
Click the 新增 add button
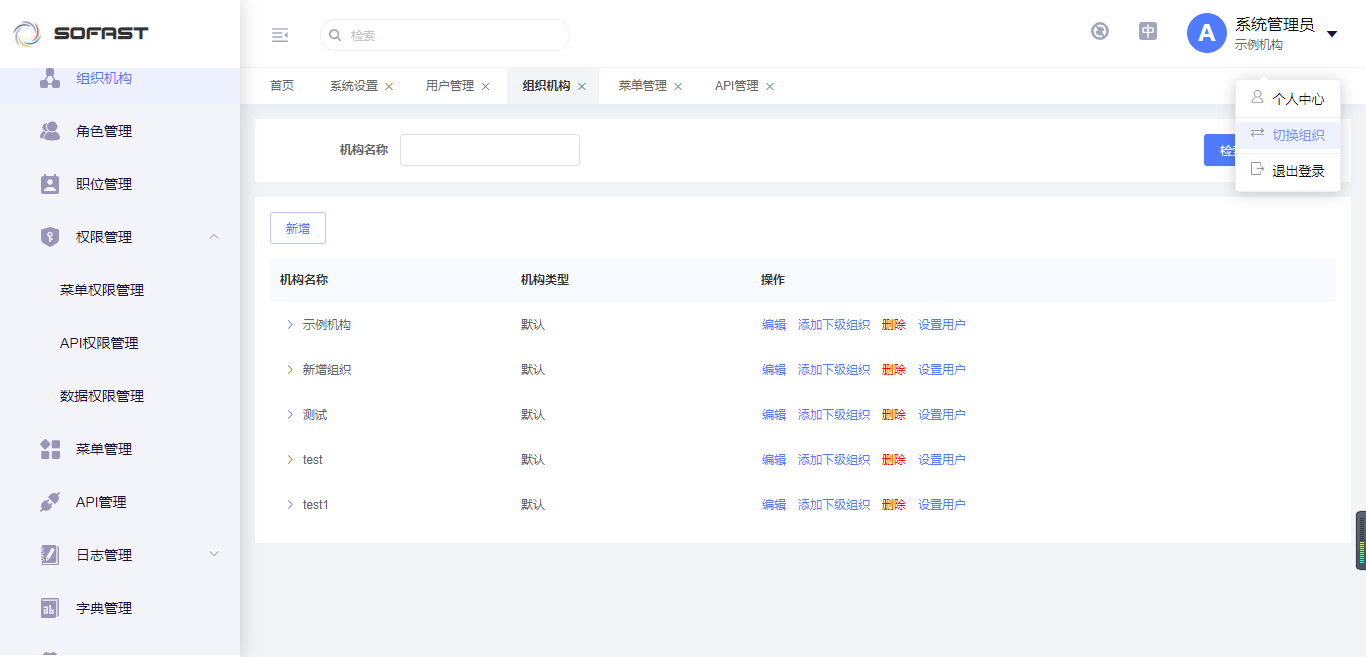coord(298,228)
